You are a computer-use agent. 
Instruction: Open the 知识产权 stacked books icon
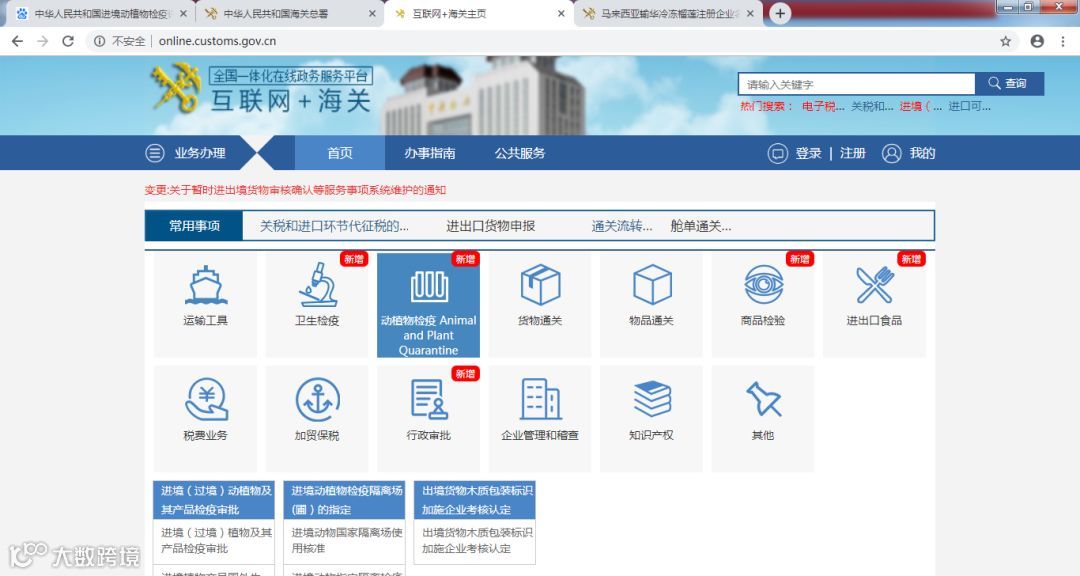click(652, 399)
